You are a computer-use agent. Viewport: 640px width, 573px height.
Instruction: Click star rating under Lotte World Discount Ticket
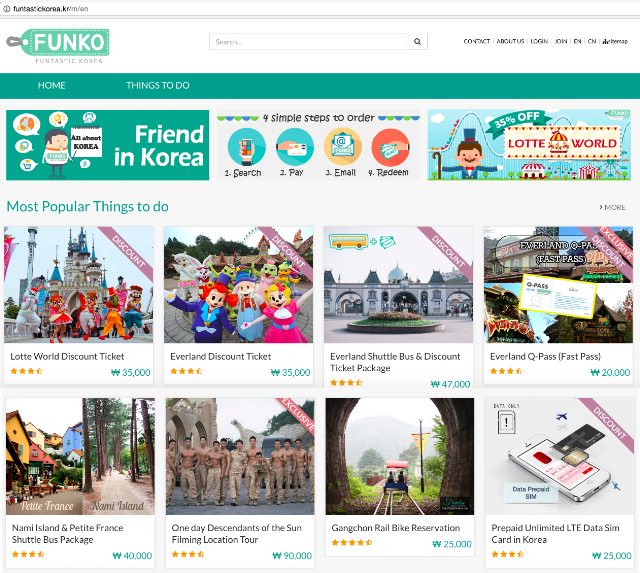click(27, 371)
